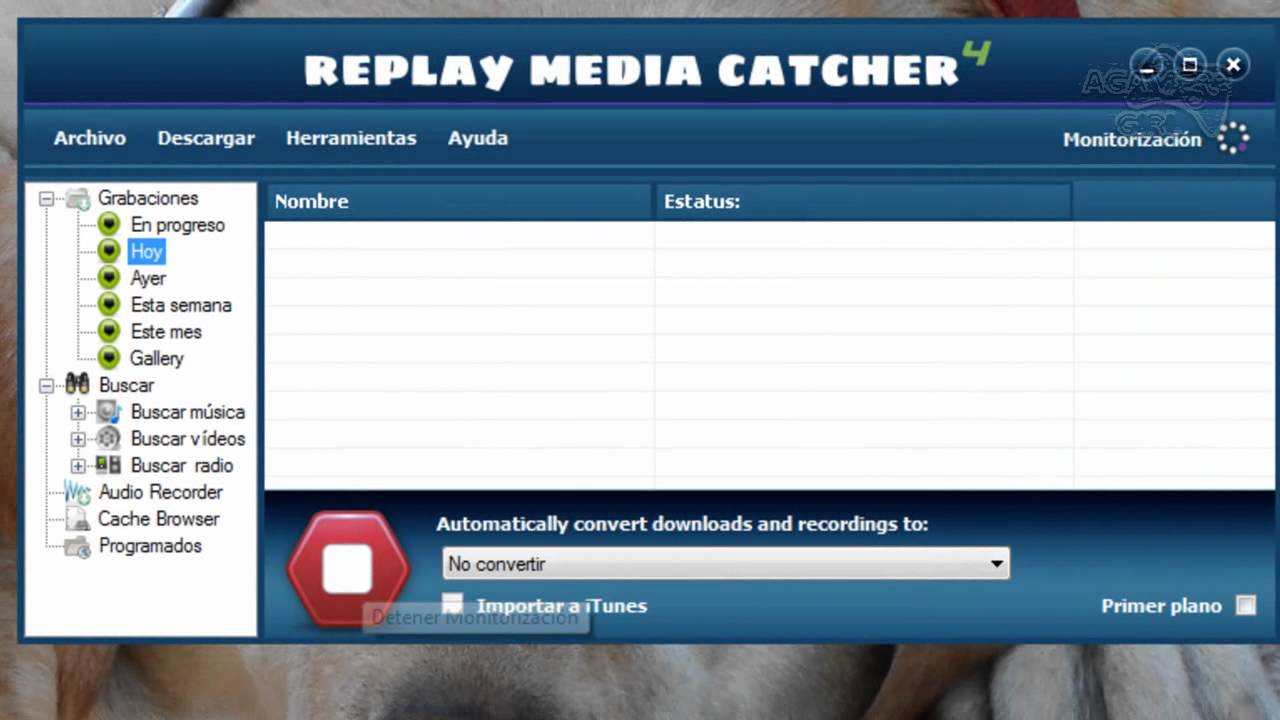Screen dimensions: 1280x720
Task: Enable the Importar a iTunes checkbox
Action: pos(453,604)
